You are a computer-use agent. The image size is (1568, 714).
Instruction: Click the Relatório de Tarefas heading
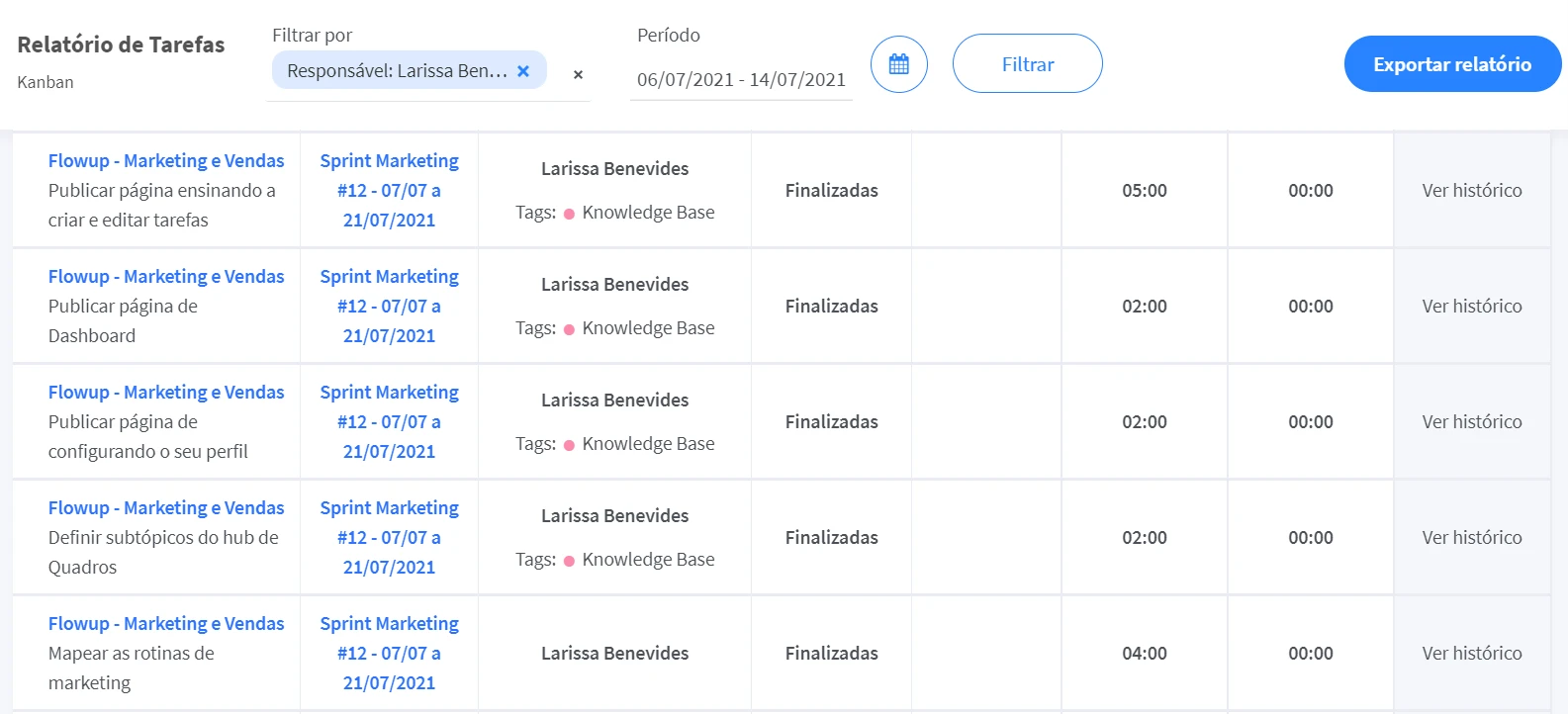(121, 45)
